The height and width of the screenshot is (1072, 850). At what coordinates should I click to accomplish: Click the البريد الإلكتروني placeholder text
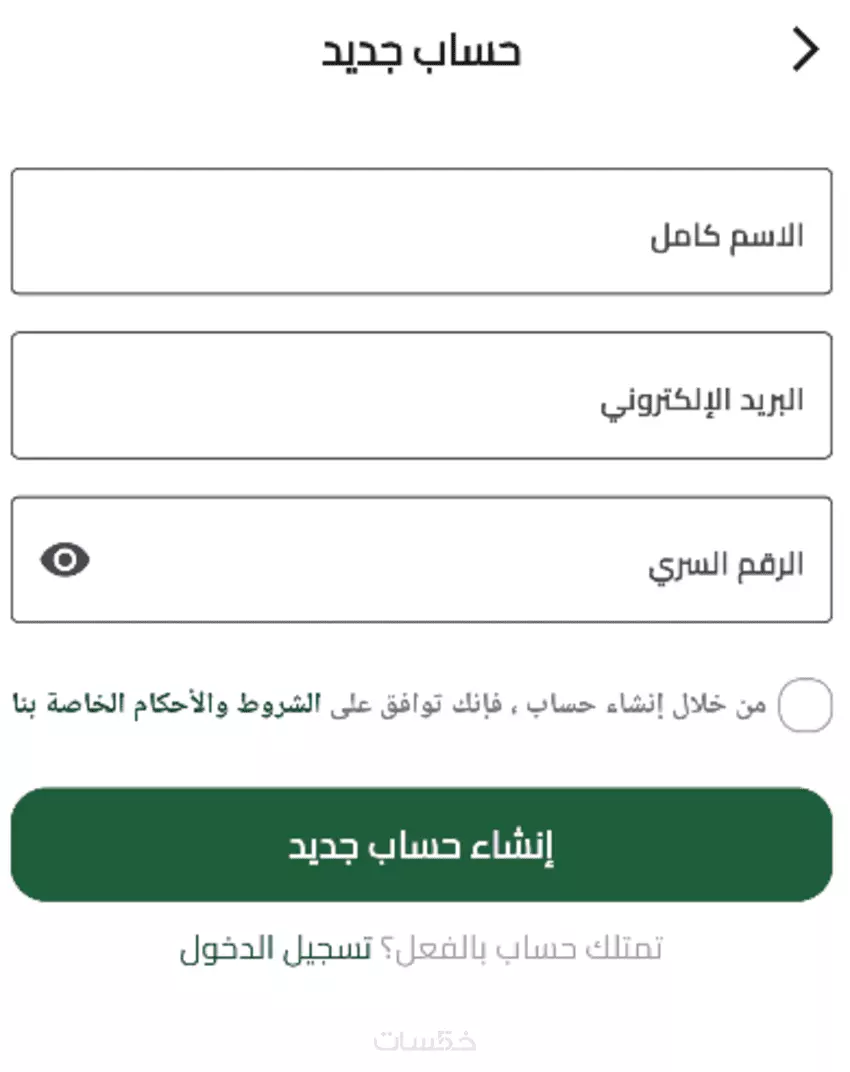click(x=702, y=401)
